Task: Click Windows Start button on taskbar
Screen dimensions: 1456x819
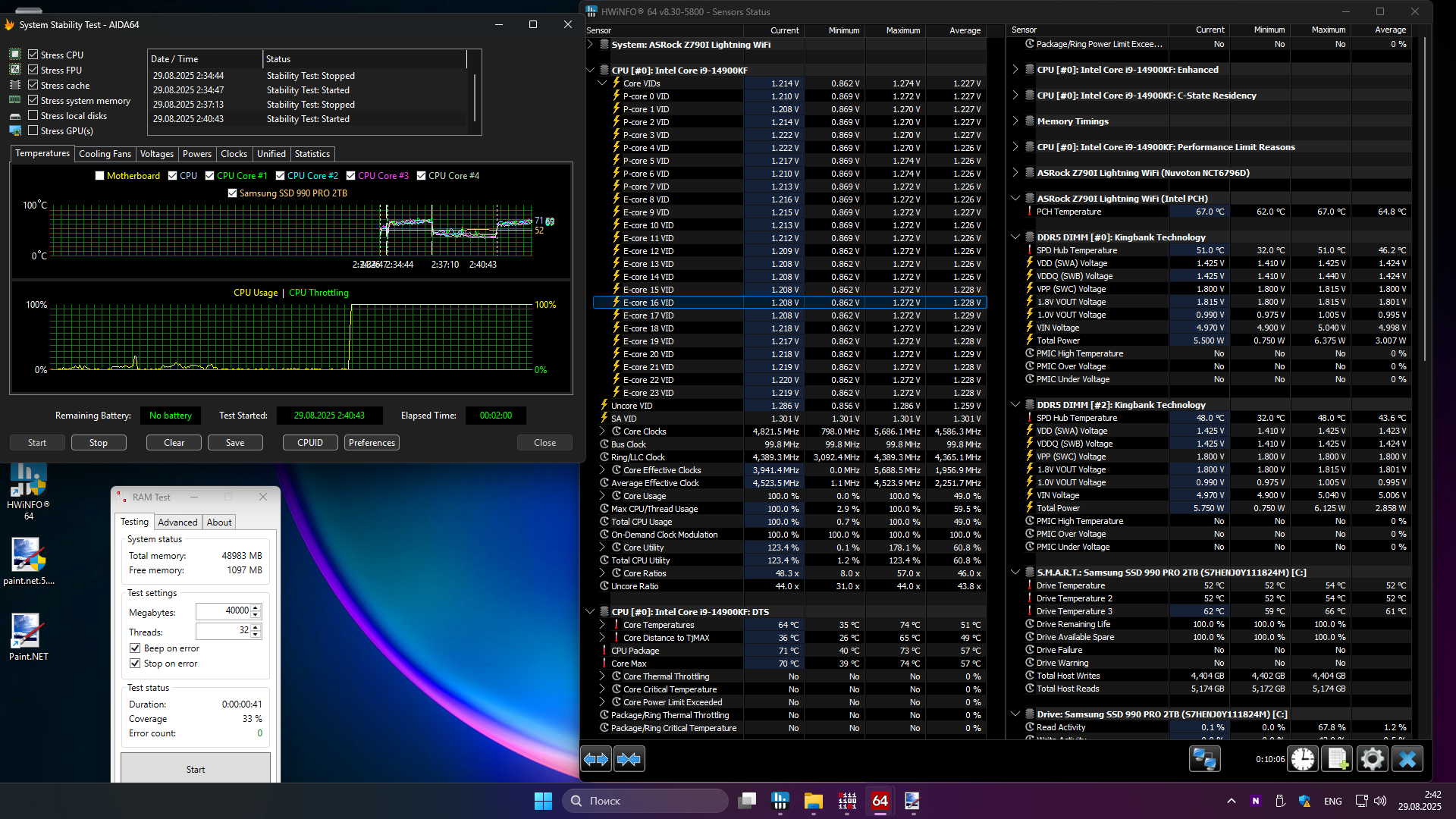Action: 543,801
